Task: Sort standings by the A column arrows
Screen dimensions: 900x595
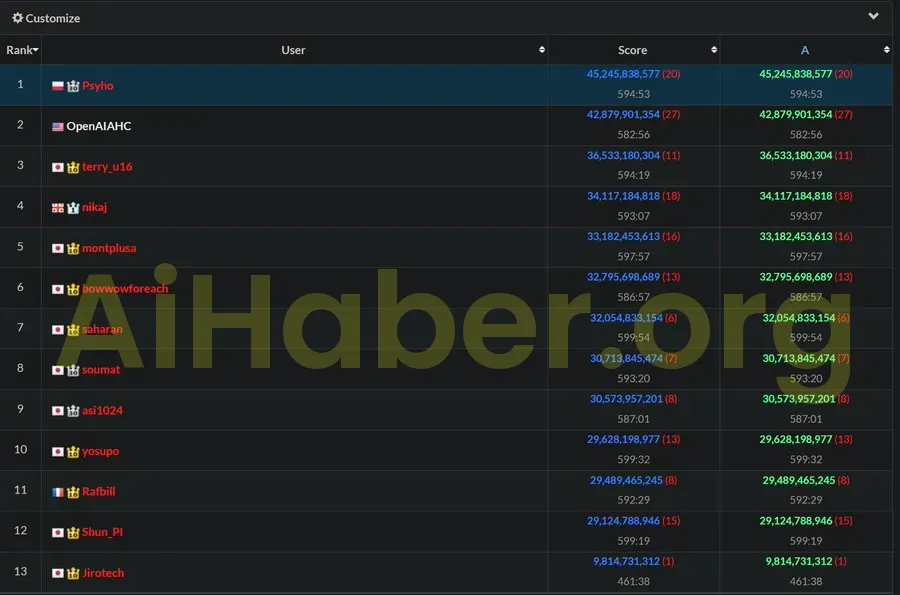Action: (886, 50)
